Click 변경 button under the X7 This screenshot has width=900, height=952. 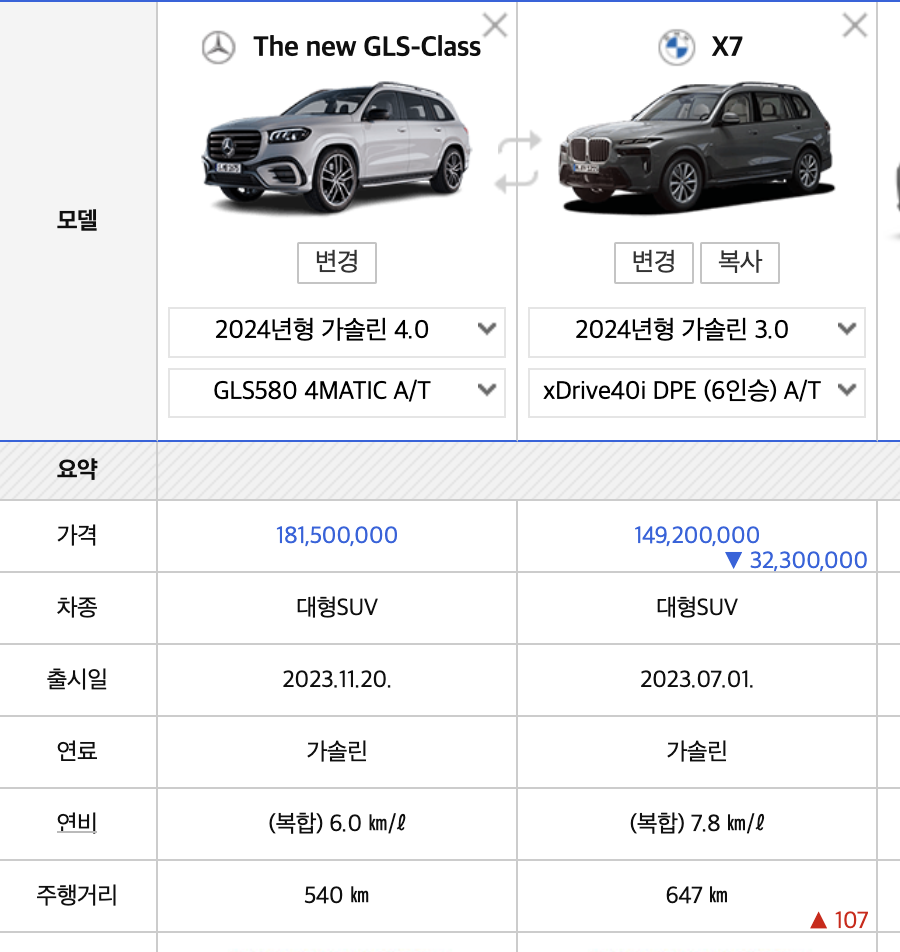653,262
